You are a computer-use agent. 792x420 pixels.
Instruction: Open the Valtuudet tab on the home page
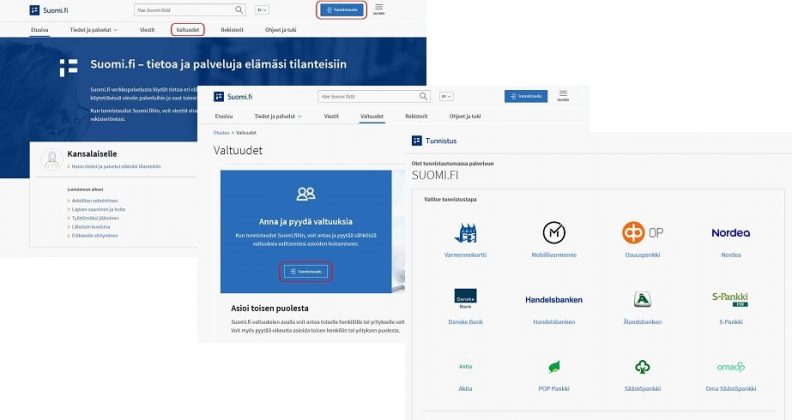click(x=188, y=30)
